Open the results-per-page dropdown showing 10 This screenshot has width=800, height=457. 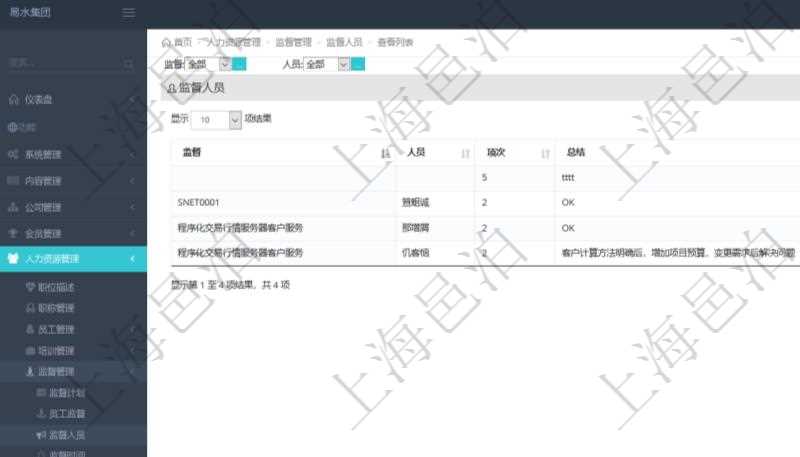[x=216, y=120]
